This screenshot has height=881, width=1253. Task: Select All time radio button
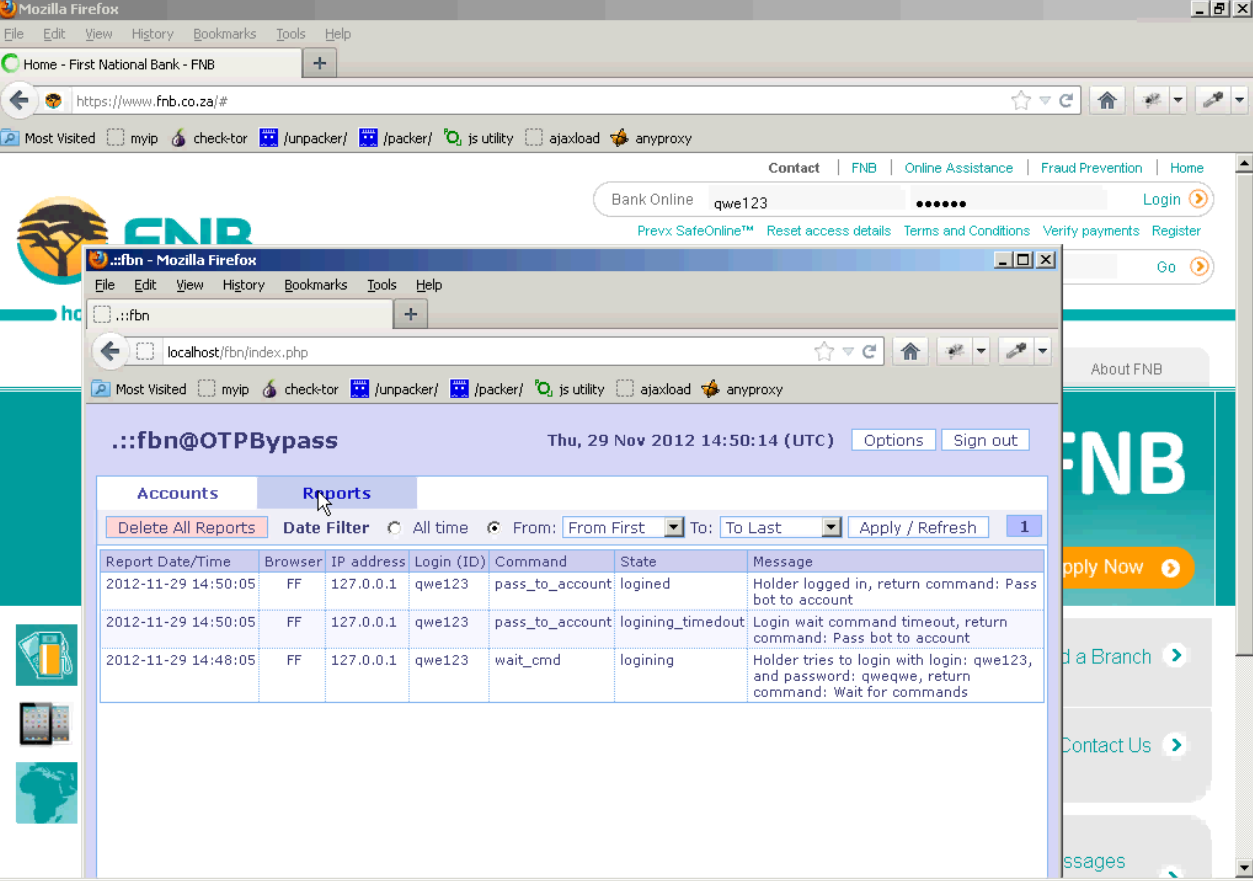(394, 528)
